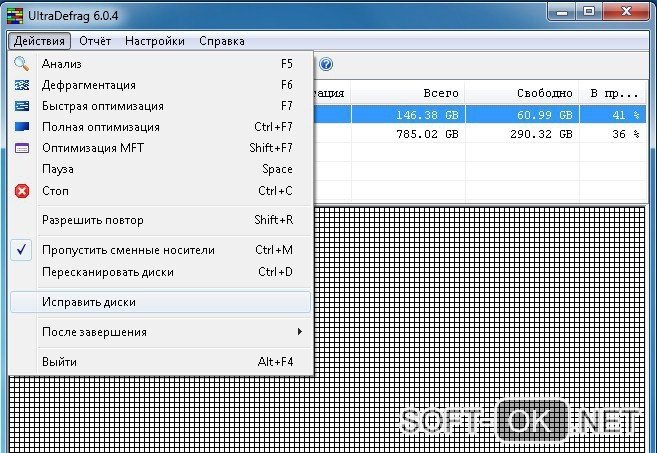657x453 pixels.
Task: Click the blue help question-mark toolbar icon
Action: click(326, 64)
